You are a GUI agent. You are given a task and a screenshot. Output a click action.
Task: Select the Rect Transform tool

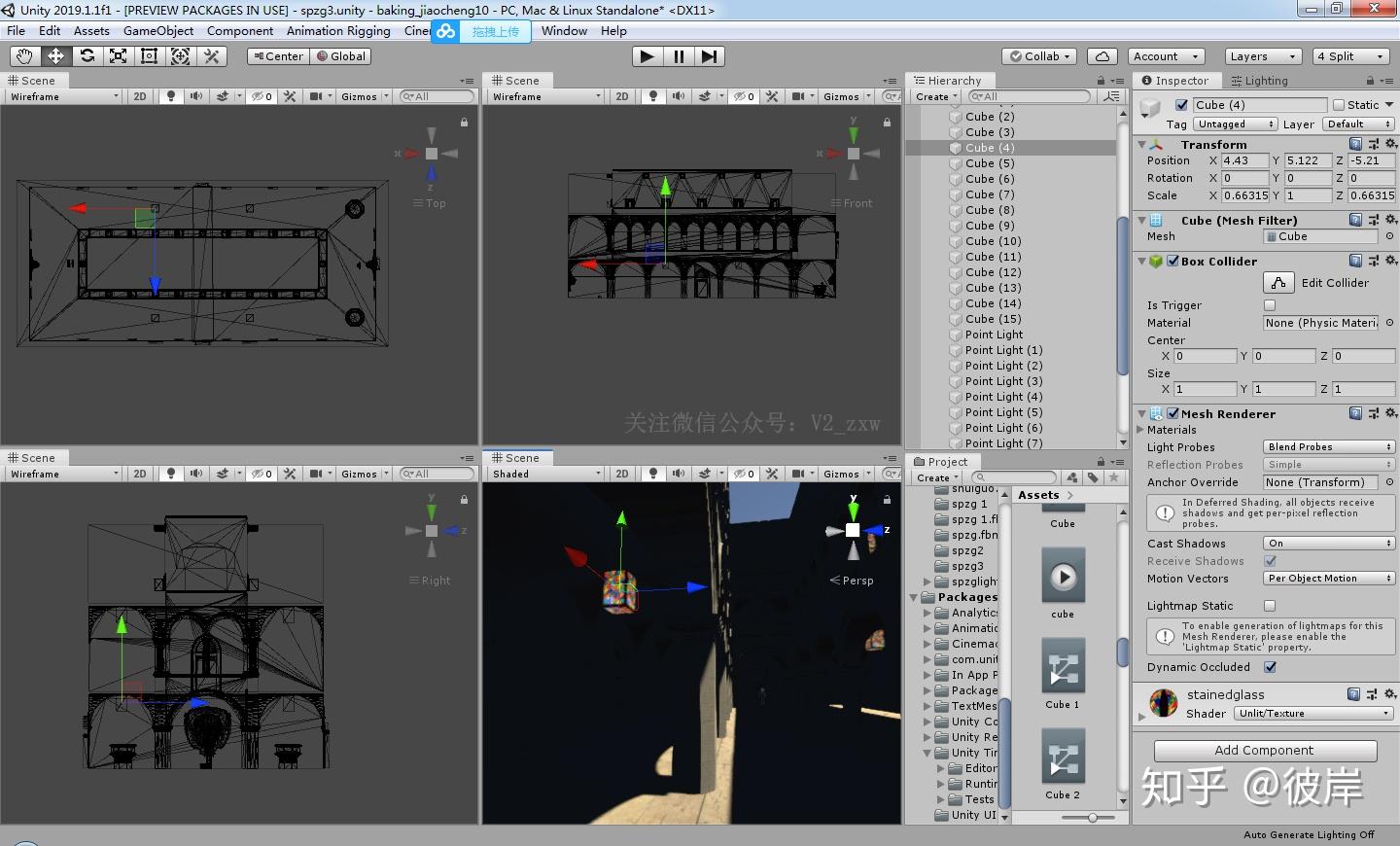[149, 56]
